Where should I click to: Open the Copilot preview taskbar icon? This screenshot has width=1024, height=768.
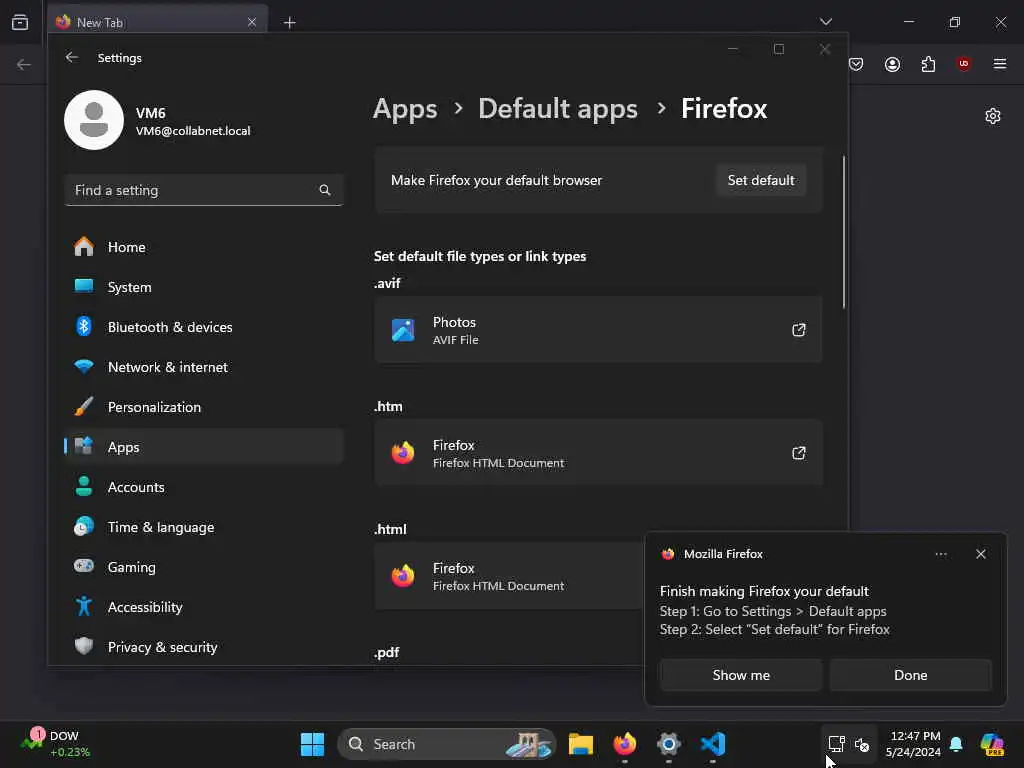click(992, 744)
